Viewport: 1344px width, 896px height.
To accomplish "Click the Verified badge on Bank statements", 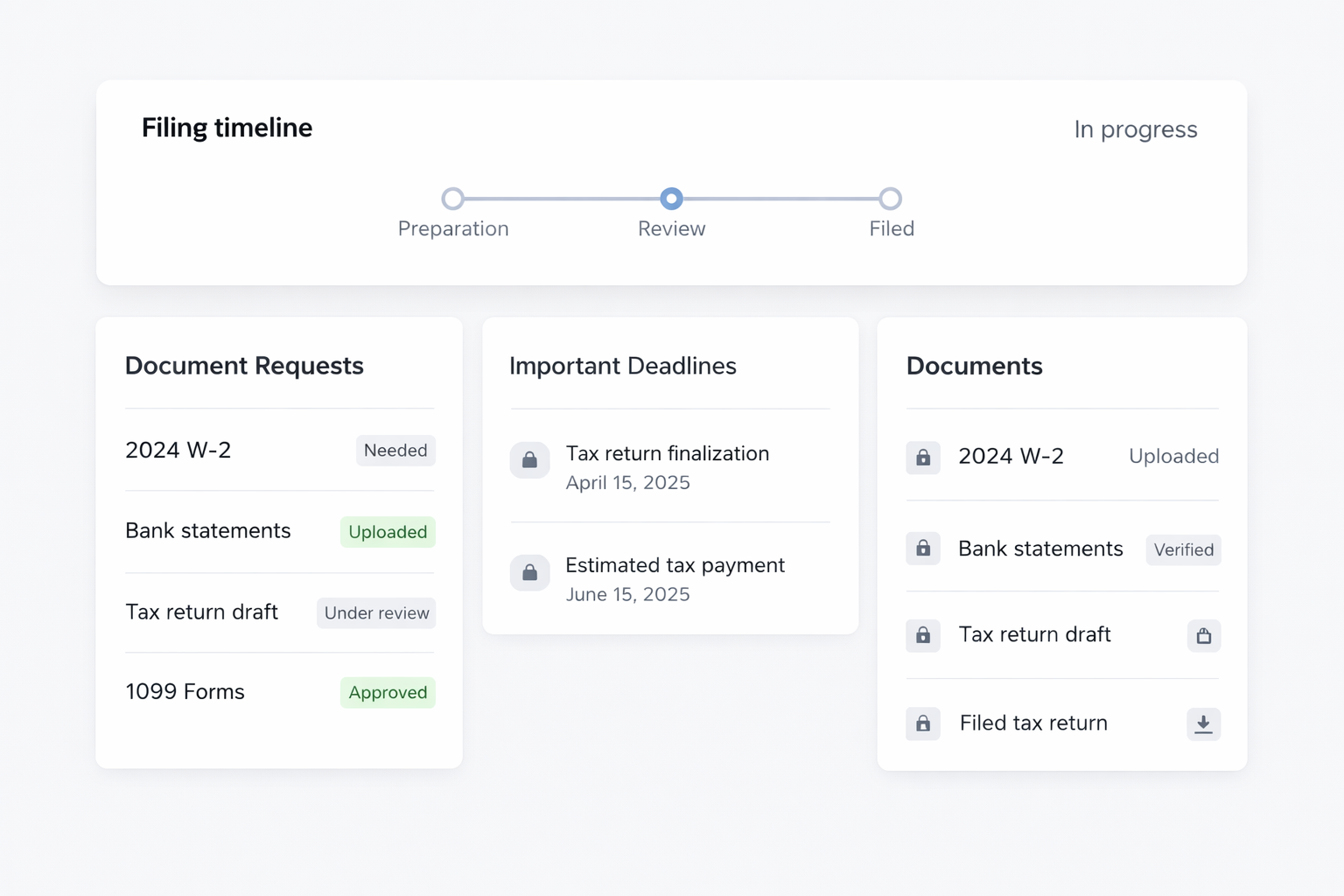I will [1183, 550].
